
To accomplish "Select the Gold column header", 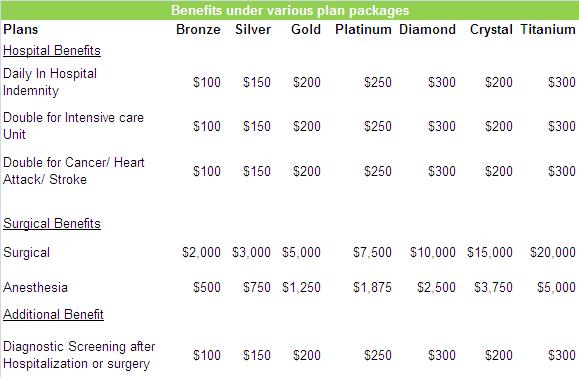I will point(306,30).
